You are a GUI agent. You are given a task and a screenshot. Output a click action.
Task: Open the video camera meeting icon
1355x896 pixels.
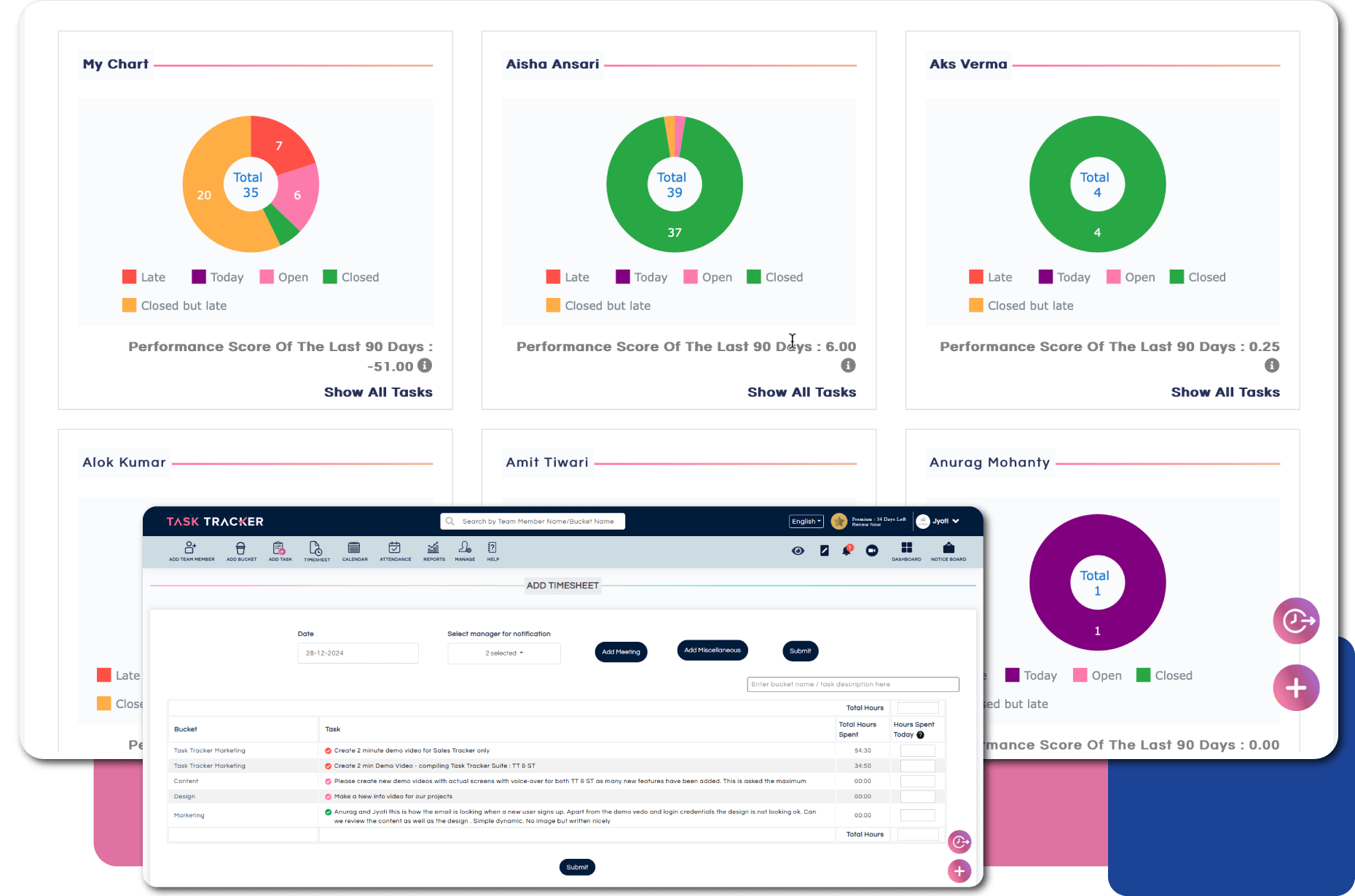click(872, 551)
